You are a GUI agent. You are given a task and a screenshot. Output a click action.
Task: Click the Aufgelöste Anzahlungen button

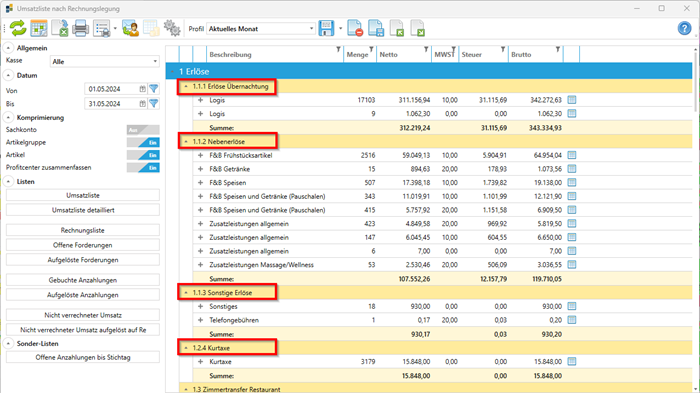click(83, 295)
